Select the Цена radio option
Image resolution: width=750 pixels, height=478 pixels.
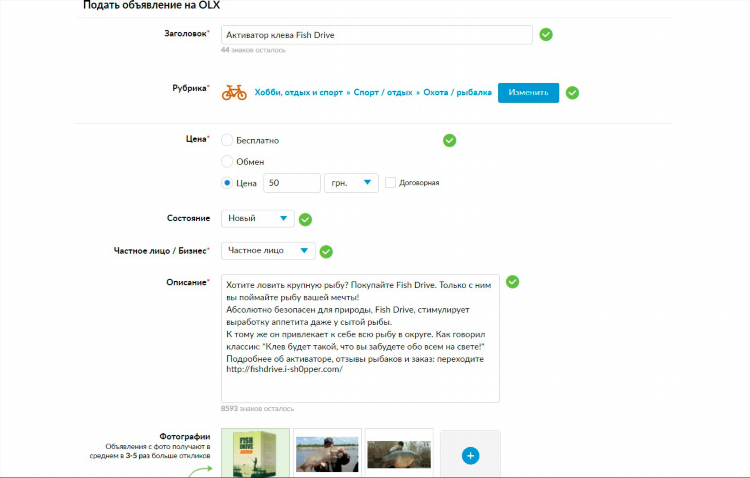click(227, 183)
